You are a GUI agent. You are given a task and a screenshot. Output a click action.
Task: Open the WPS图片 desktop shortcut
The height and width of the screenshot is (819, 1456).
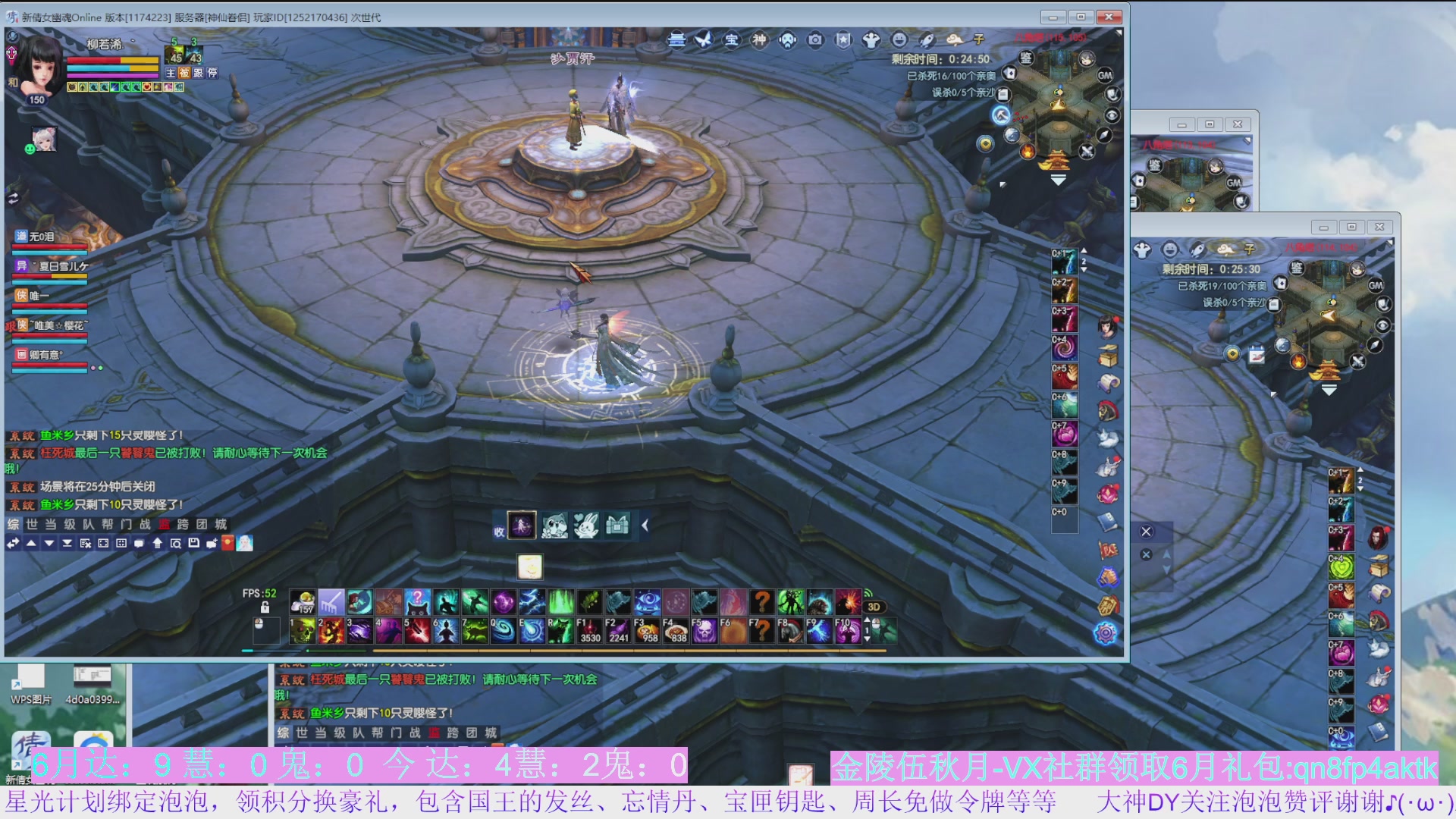pyautogui.click(x=30, y=685)
